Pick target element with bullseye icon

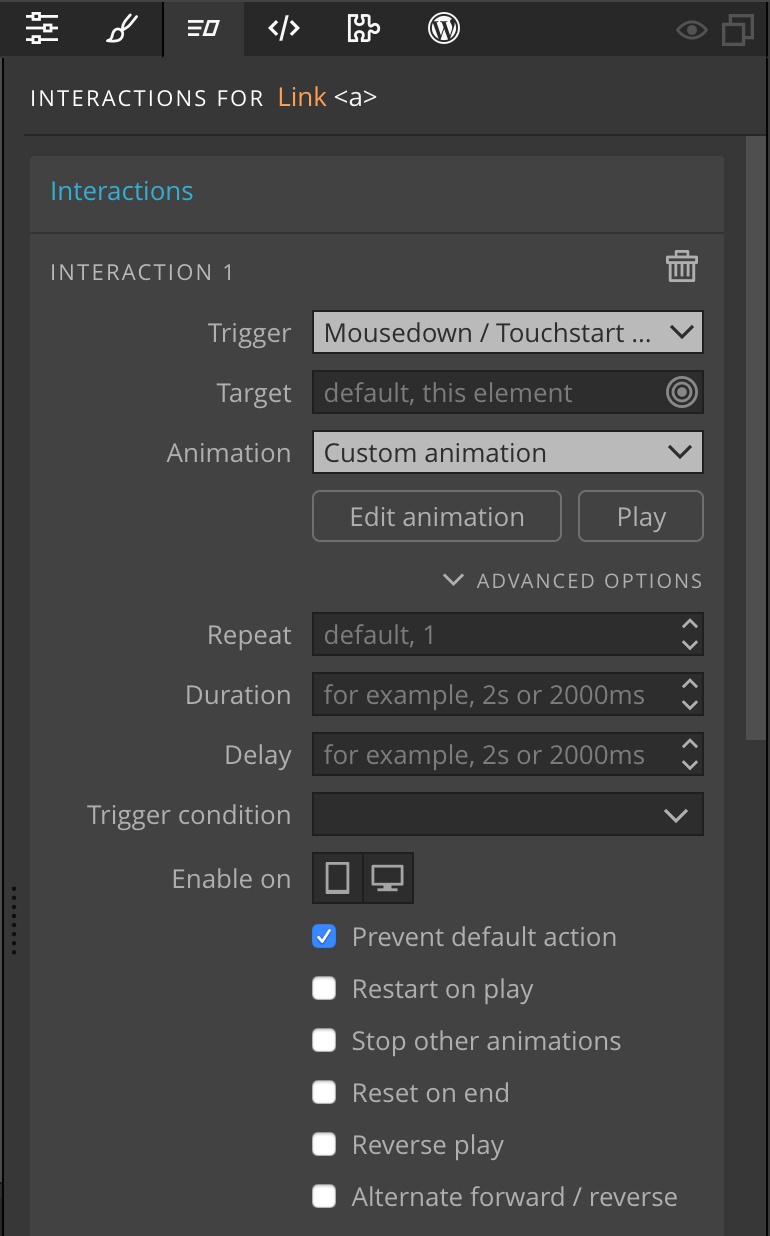tap(682, 393)
